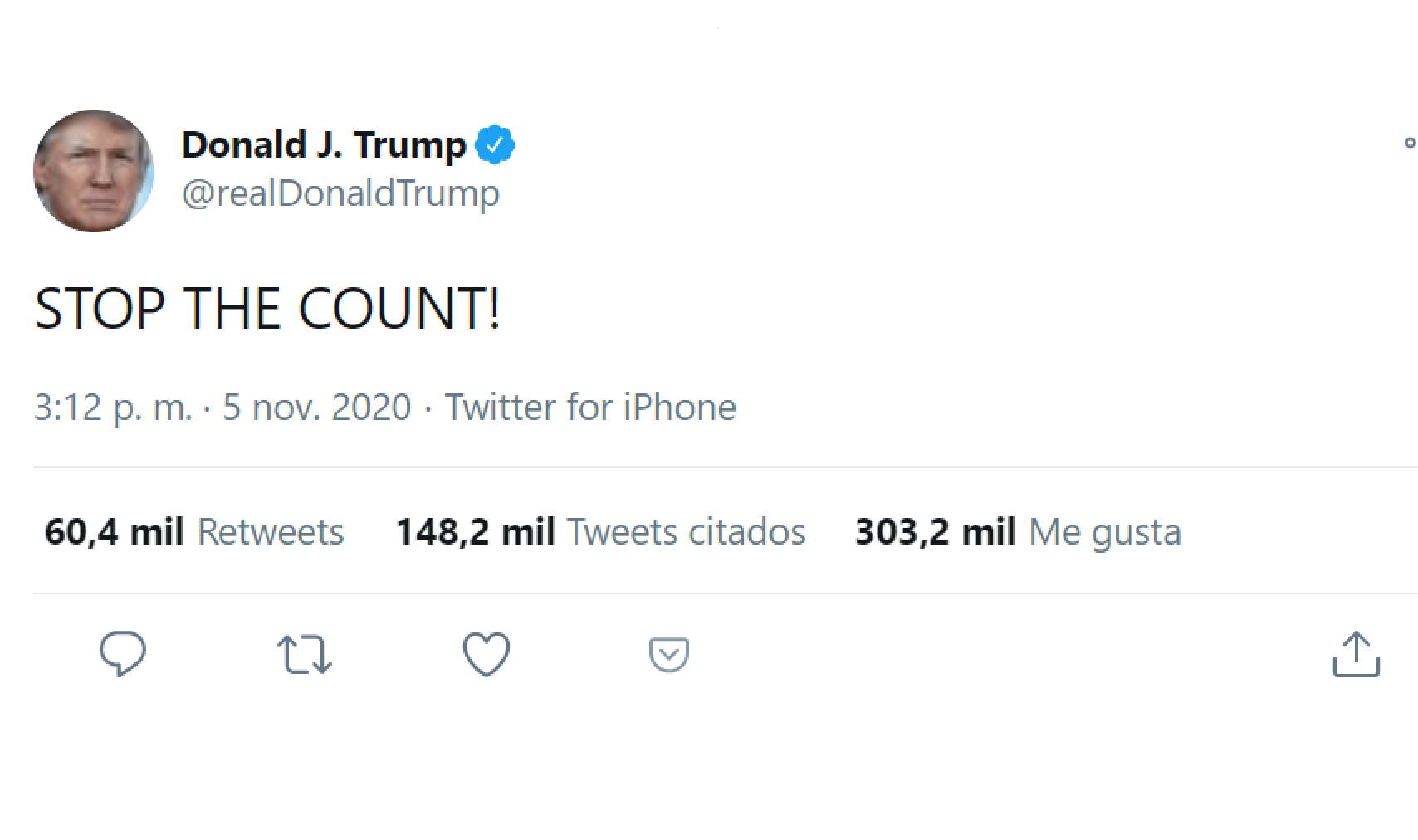
Task: Click the 303,2 mil likes number
Action: (x=935, y=532)
